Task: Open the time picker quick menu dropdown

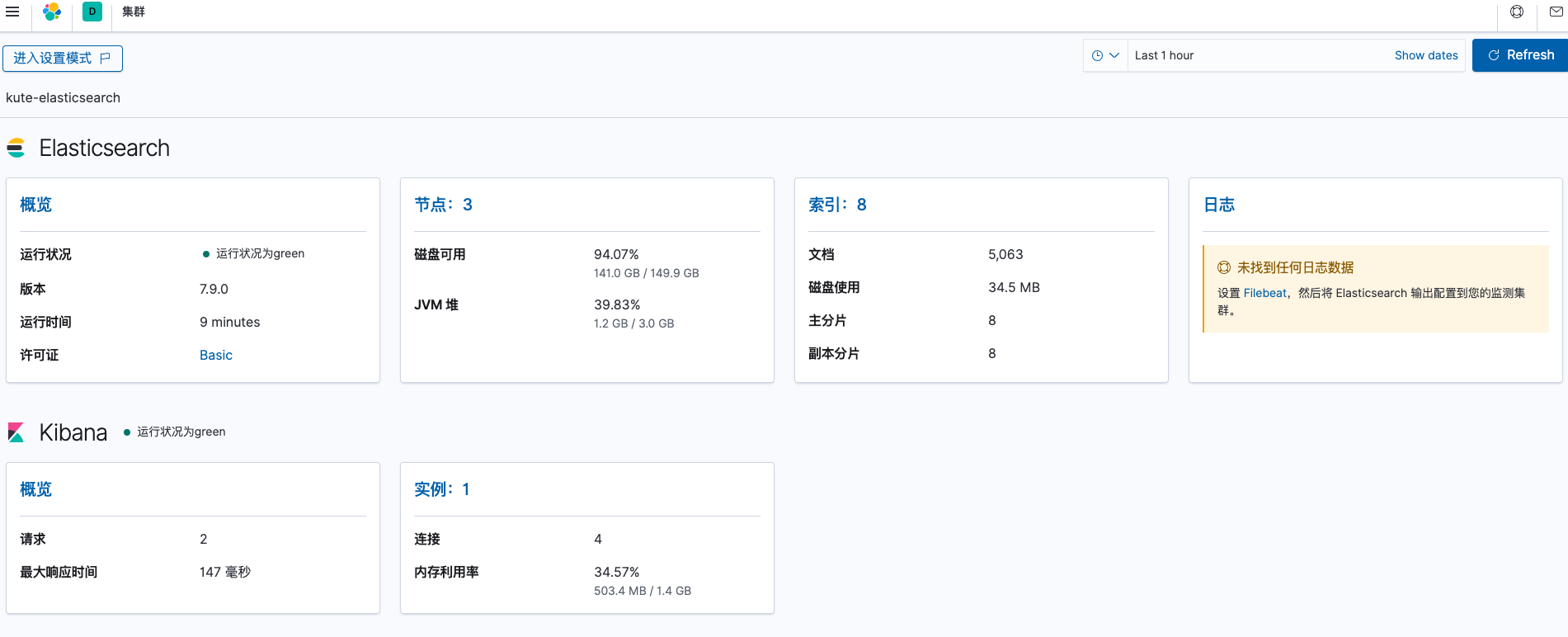Action: click(1105, 55)
